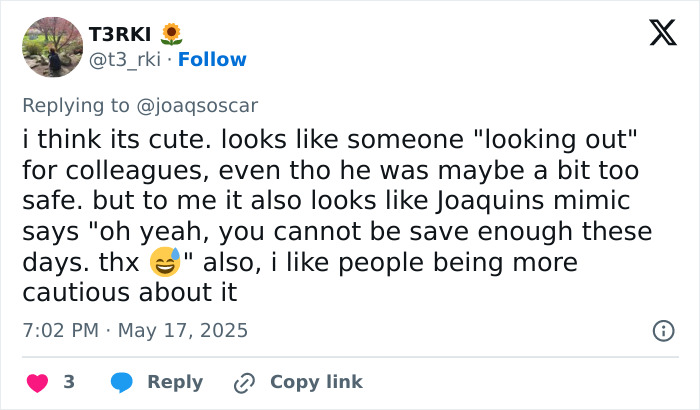
Task: Click the blue reply speech bubble icon
Action: coord(122,382)
